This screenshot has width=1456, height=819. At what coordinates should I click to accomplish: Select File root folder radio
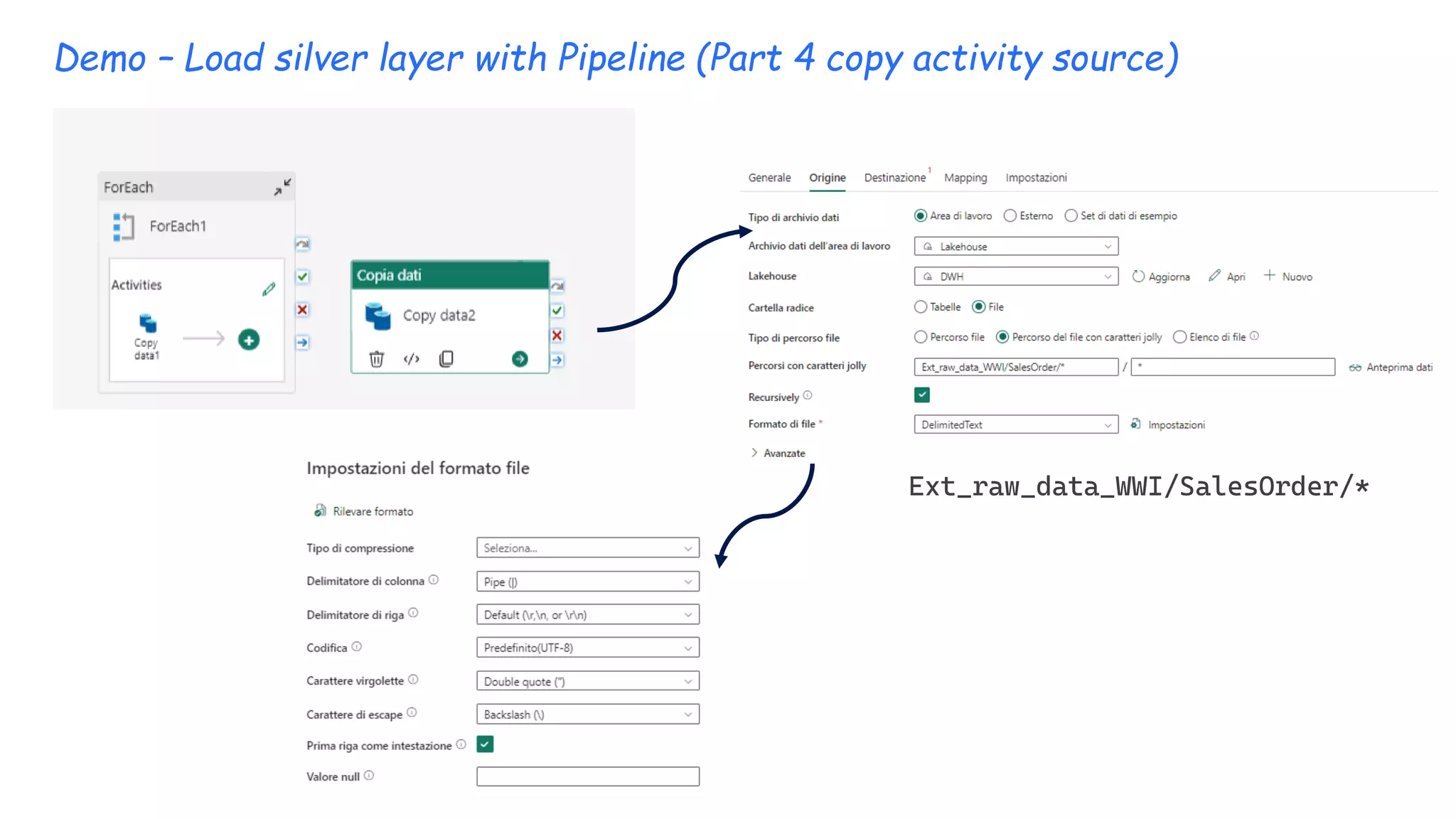979,307
